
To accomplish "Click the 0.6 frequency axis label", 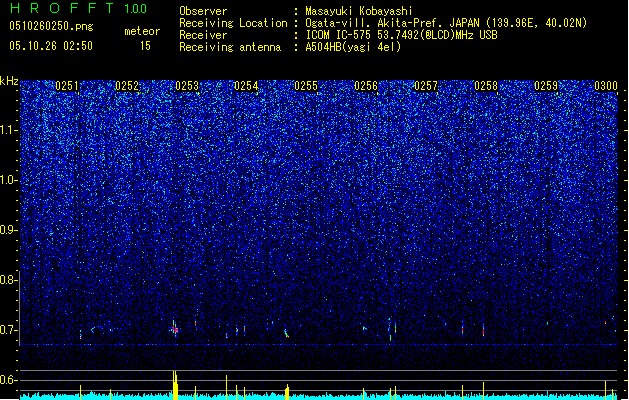I will click(7, 380).
